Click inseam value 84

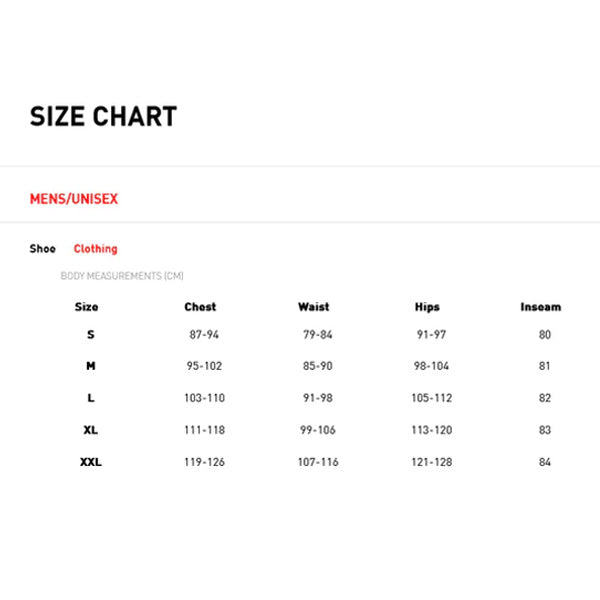tap(545, 462)
